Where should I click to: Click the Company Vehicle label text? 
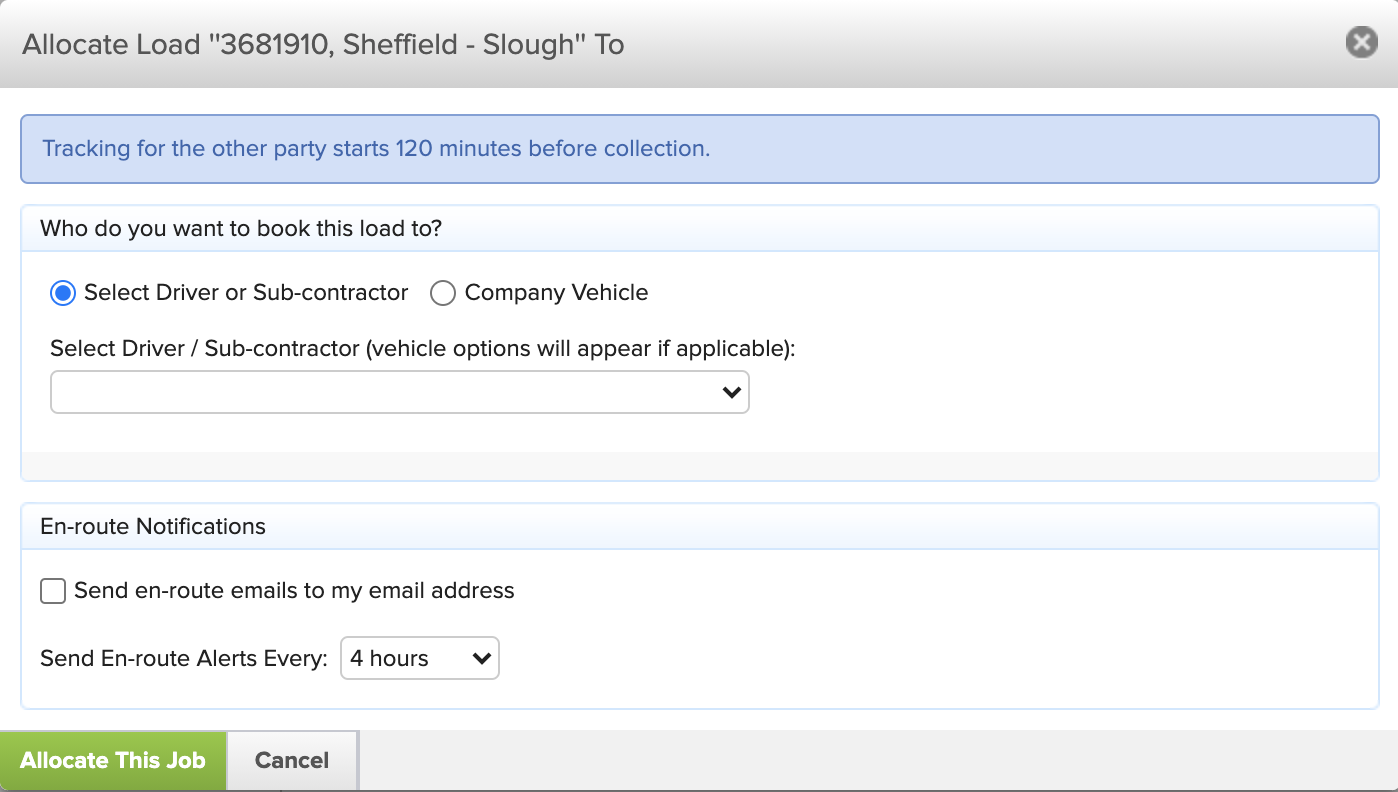(556, 292)
